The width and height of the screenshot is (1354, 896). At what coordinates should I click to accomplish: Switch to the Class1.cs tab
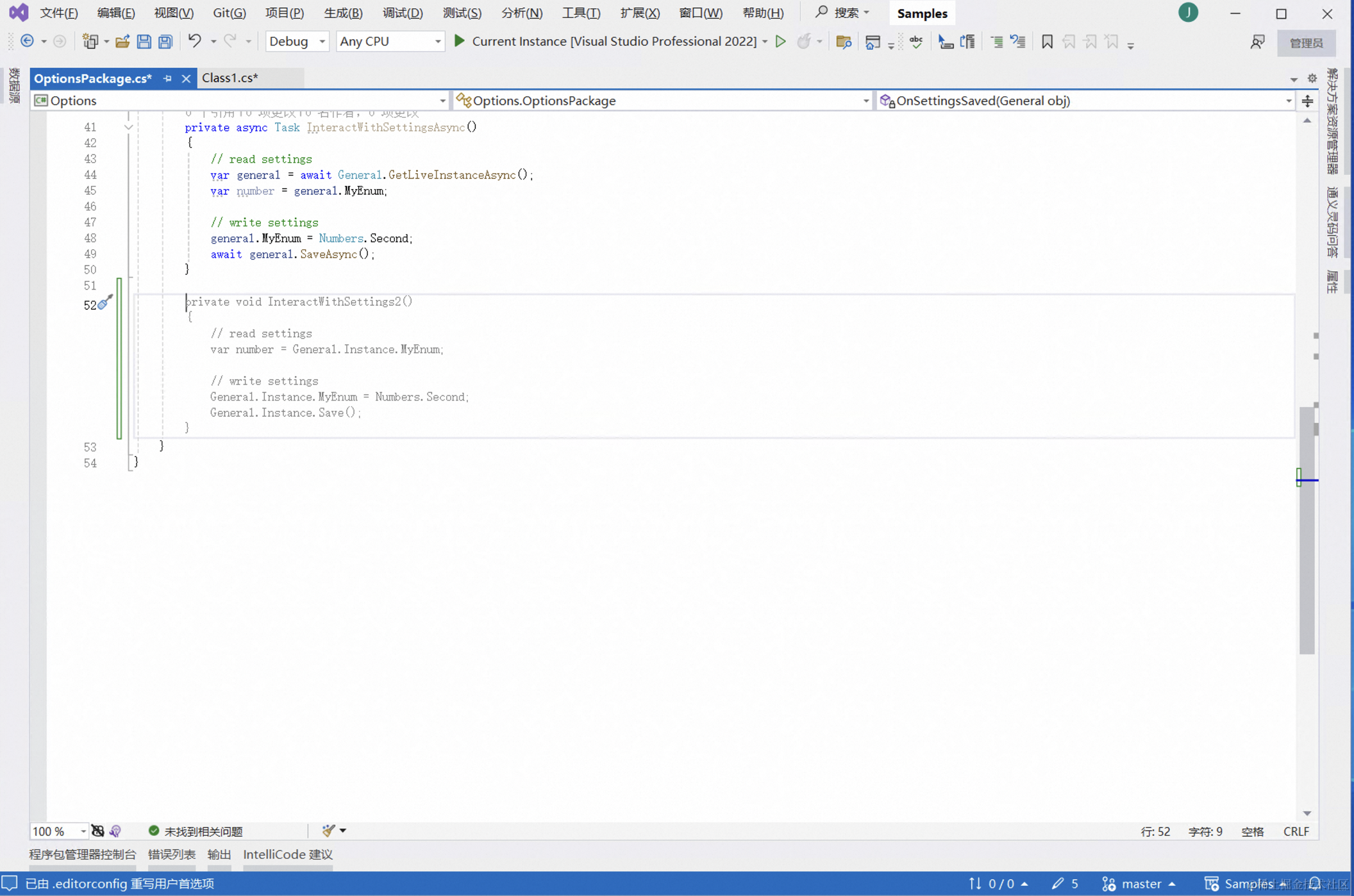230,78
